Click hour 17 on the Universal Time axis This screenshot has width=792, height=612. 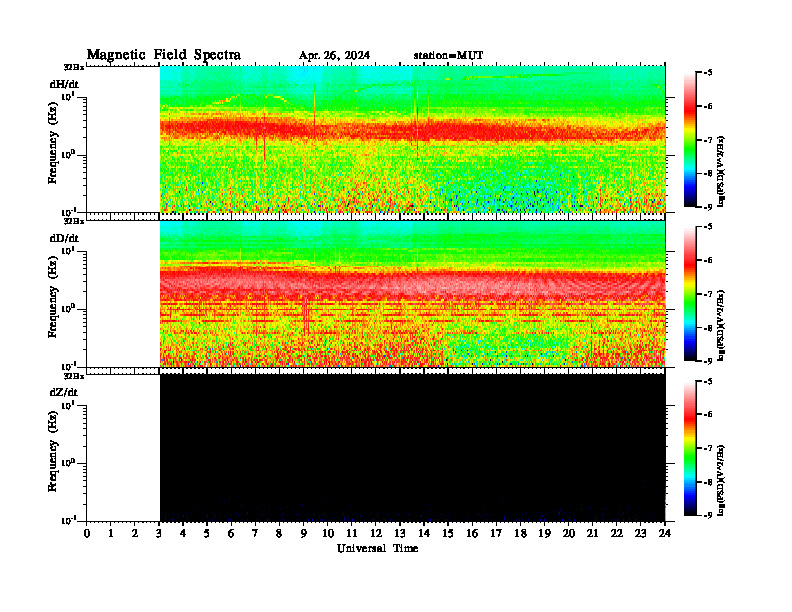[497, 533]
